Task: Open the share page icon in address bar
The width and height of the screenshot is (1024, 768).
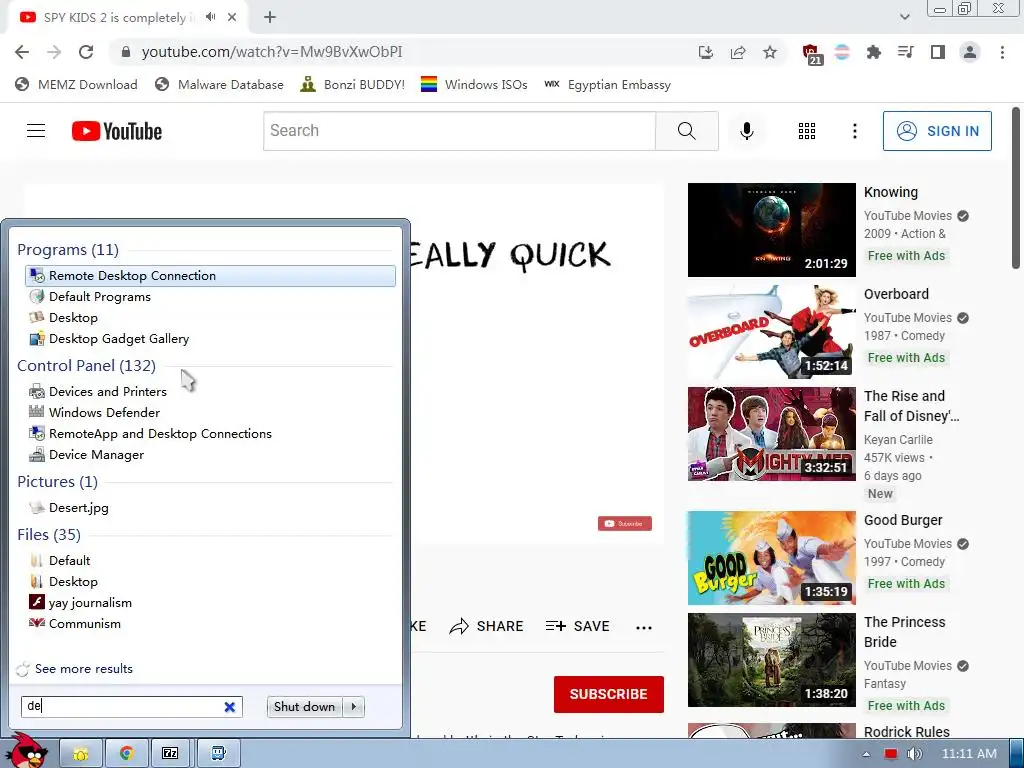Action: pos(738,52)
